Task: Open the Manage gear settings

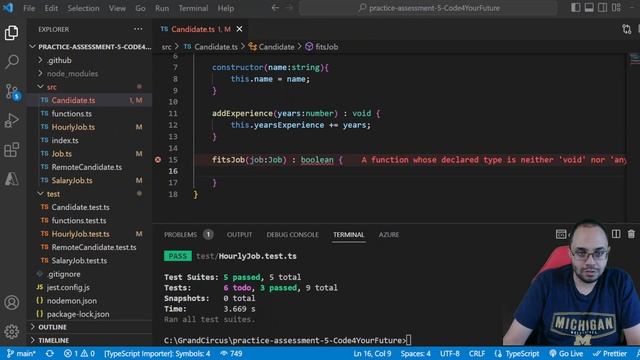Action: [x=11, y=331]
